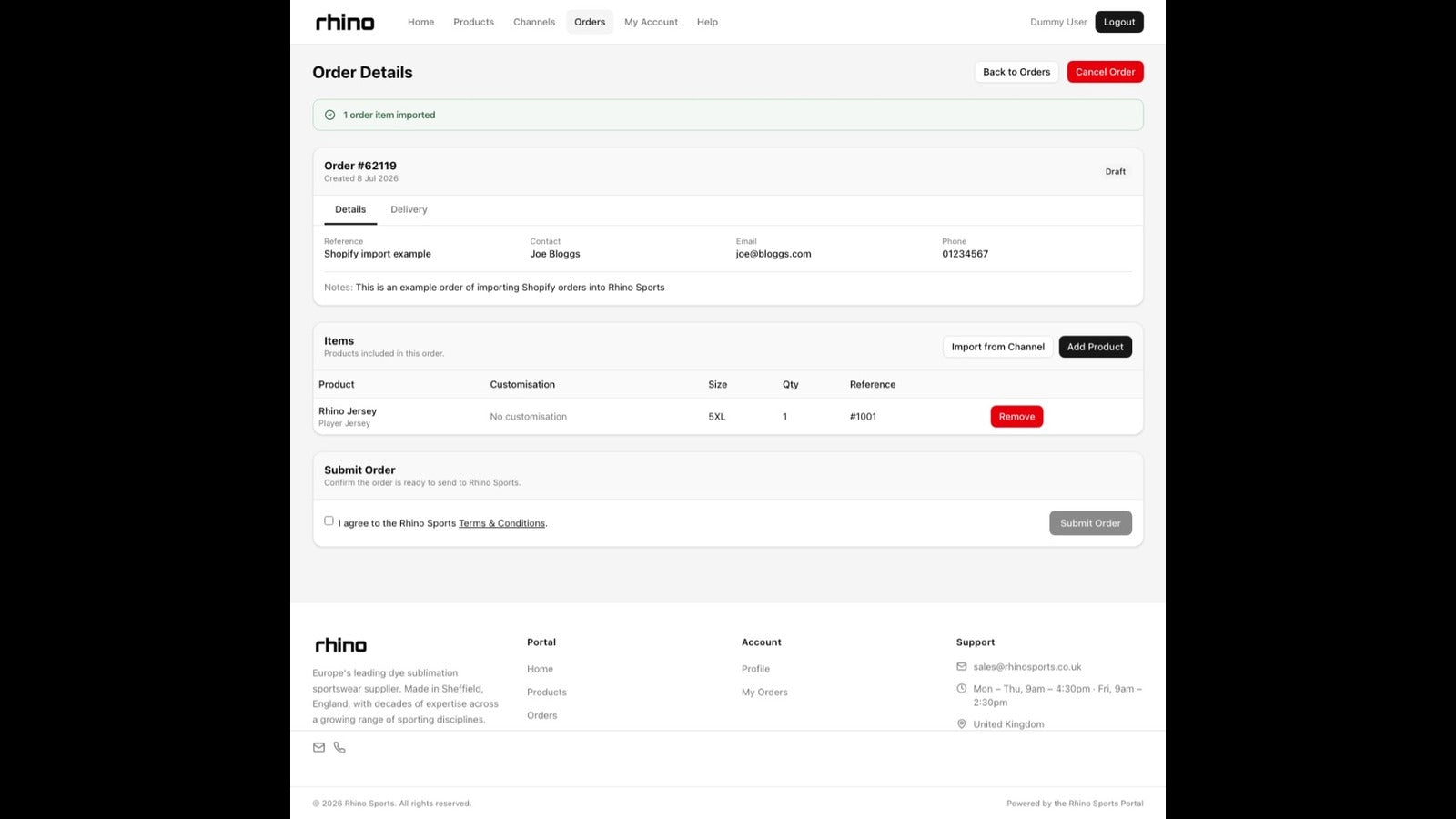Screen dimensions: 1456x819
Task: Open the Help menu item
Action: click(x=707, y=22)
